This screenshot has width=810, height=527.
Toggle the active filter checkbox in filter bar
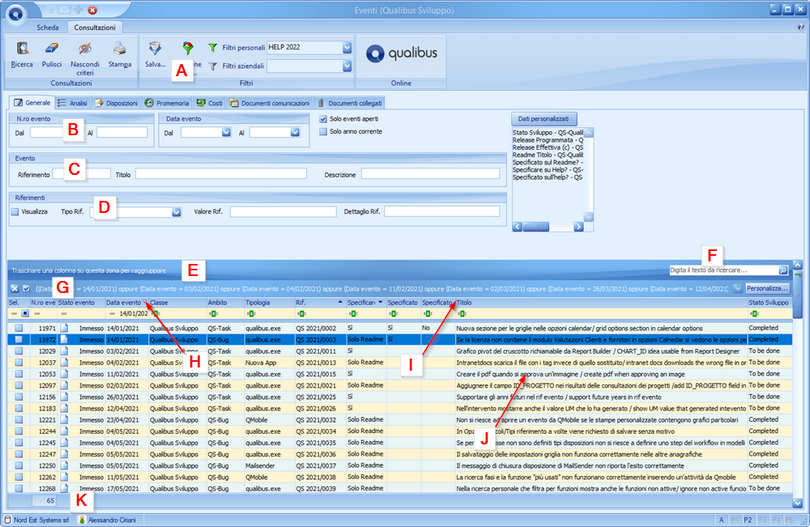[26, 289]
